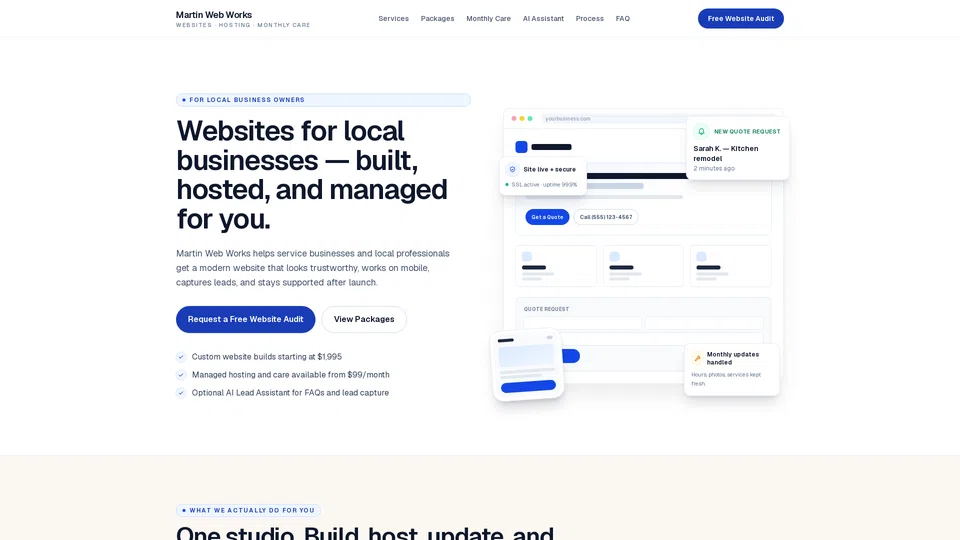This screenshot has width=960, height=540.
Task: Click checkmark icon beside AI Lead Assistant line
Action: 181,393
